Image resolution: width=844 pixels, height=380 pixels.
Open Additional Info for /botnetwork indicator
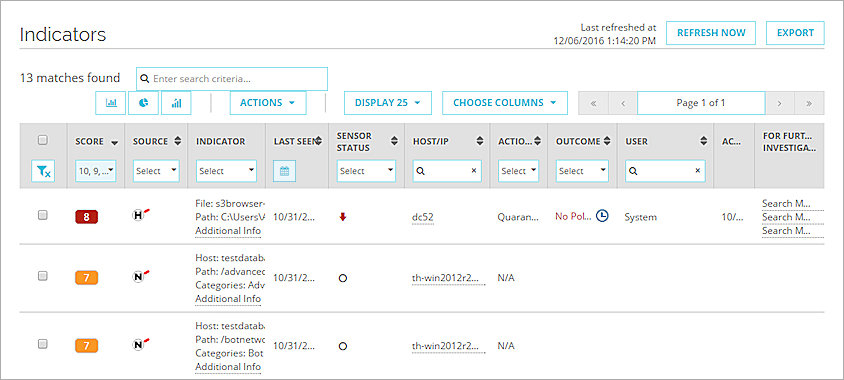(228, 367)
